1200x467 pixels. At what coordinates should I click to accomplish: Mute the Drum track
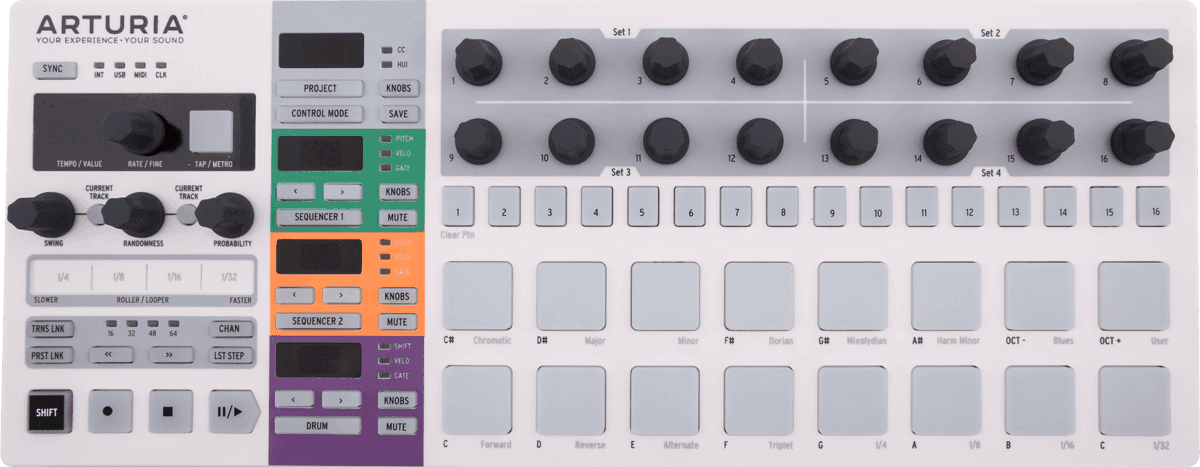(x=397, y=427)
